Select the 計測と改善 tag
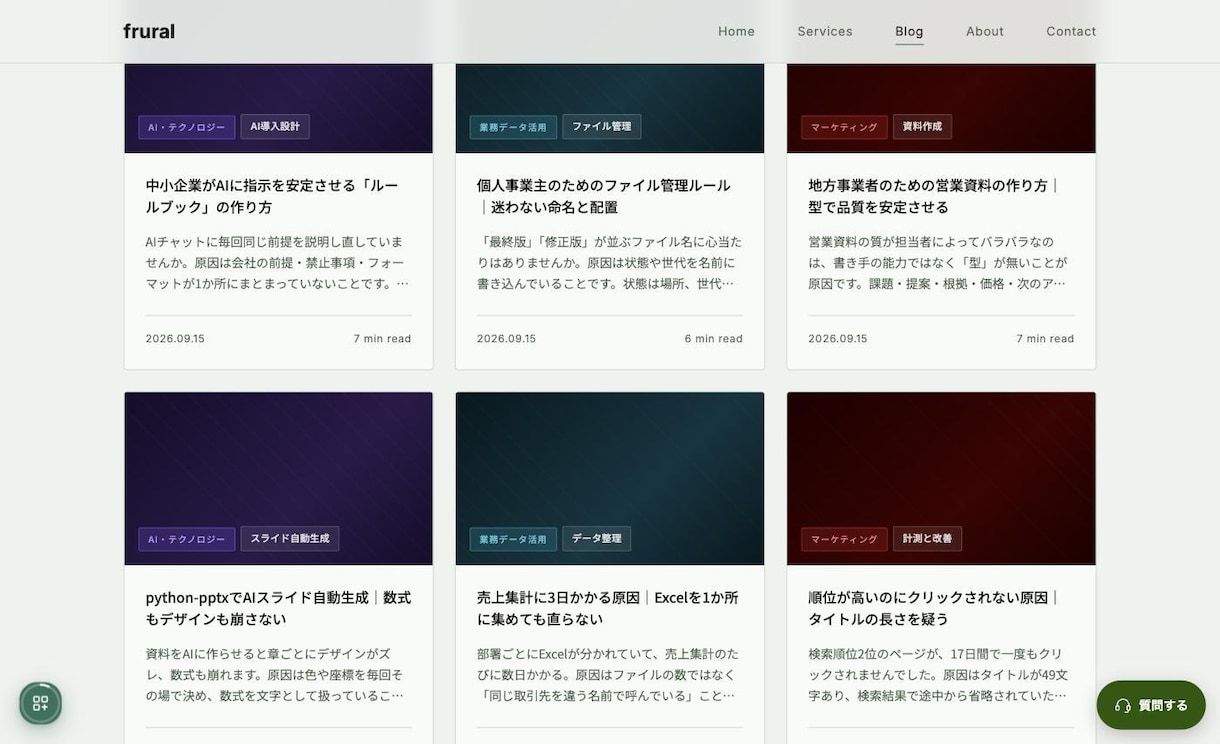This screenshot has height=744, width=1220. click(927, 539)
